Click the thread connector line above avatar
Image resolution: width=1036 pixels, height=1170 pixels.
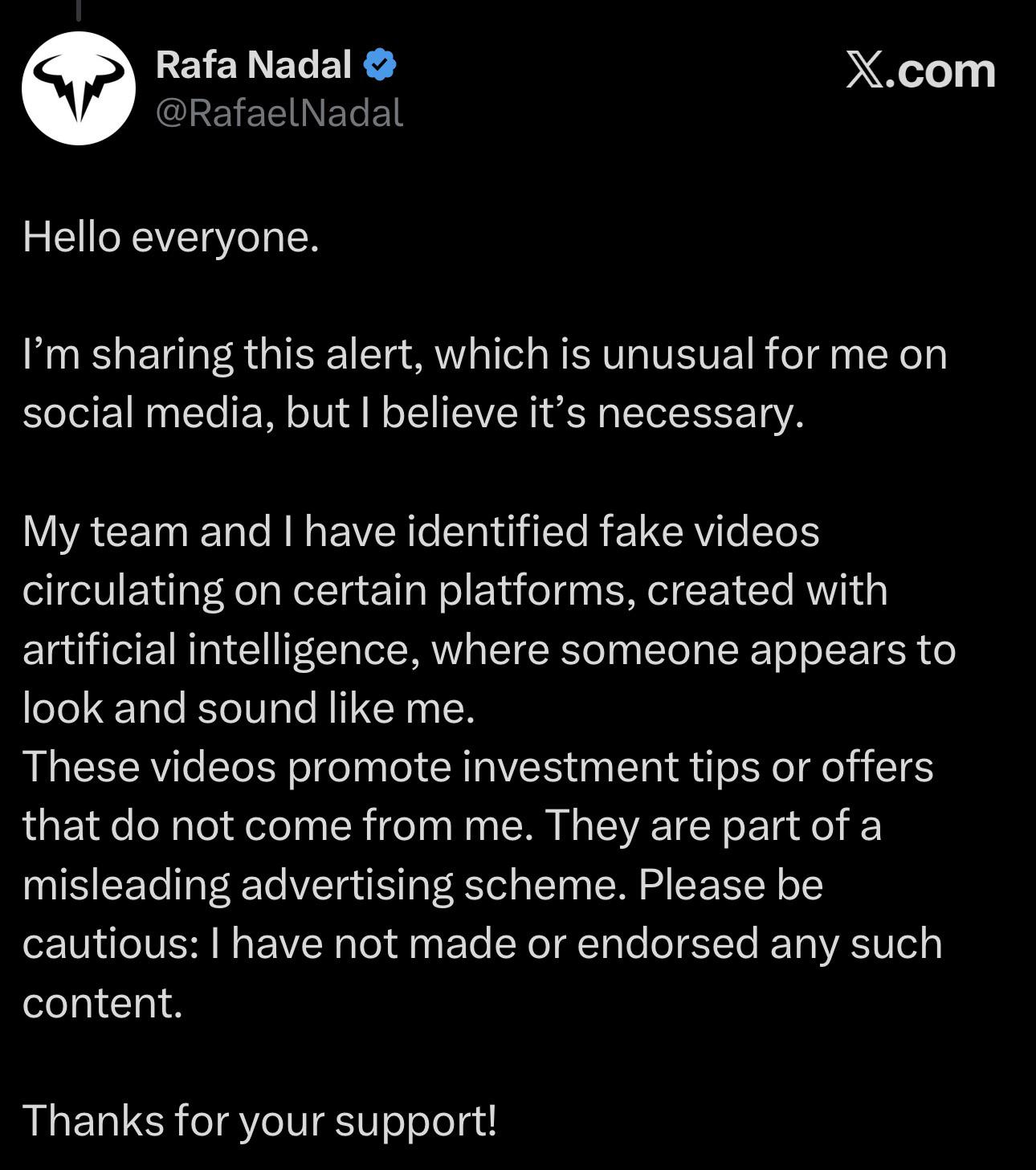coord(79,10)
